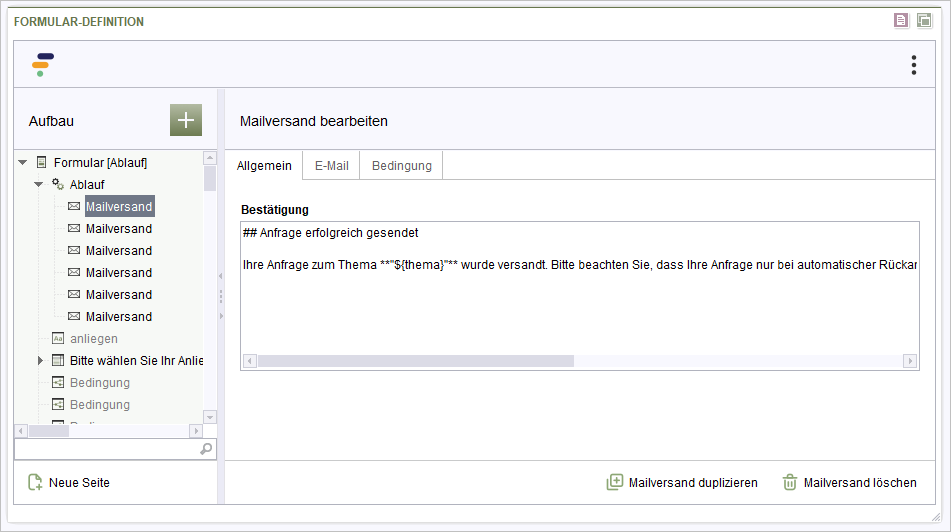The height and width of the screenshot is (532, 951).
Task: Click the table icon beside Bitte wählen Sie
Action: 58,360
